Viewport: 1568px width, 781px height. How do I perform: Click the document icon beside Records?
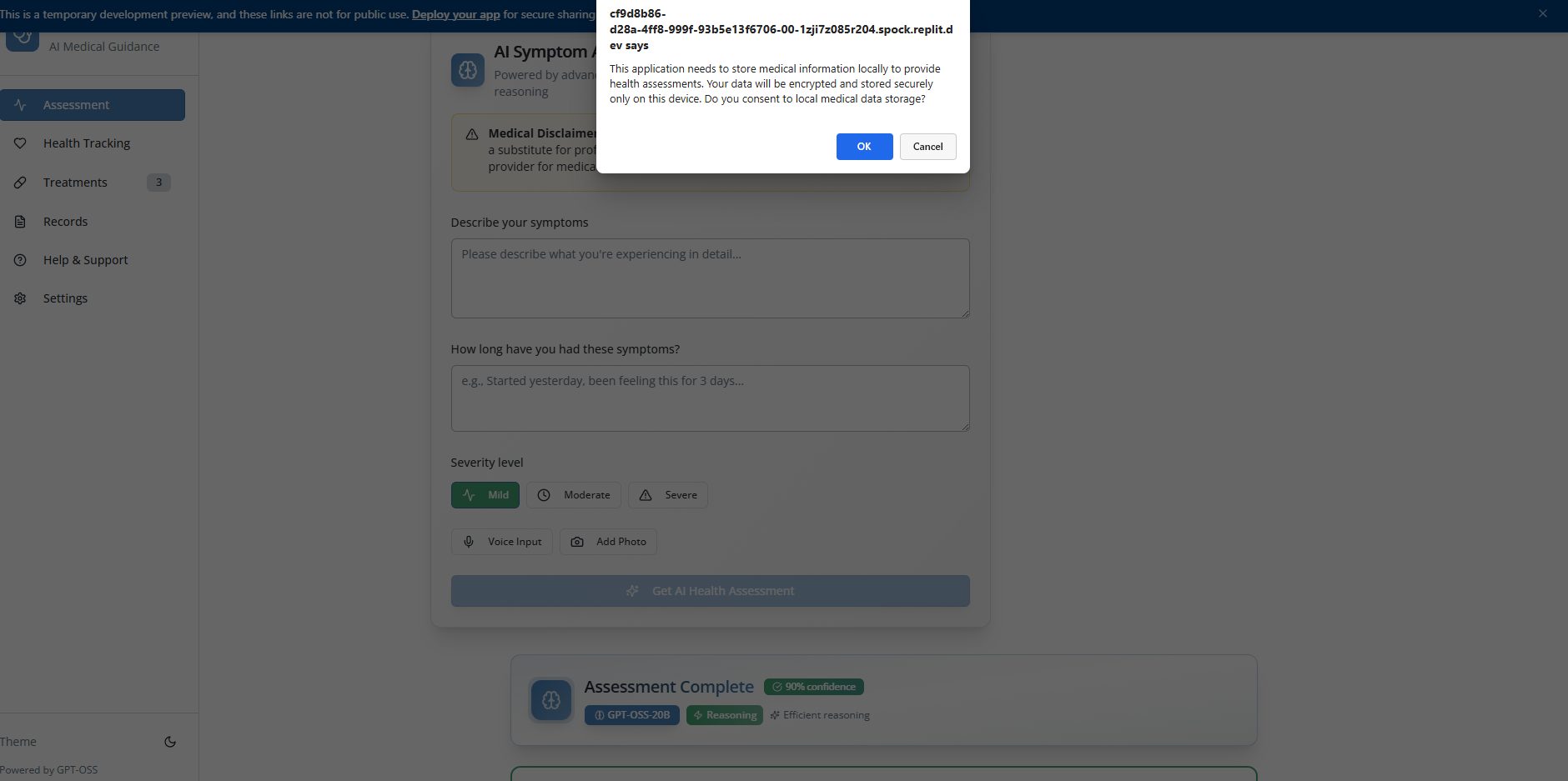click(x=20, y=222)
